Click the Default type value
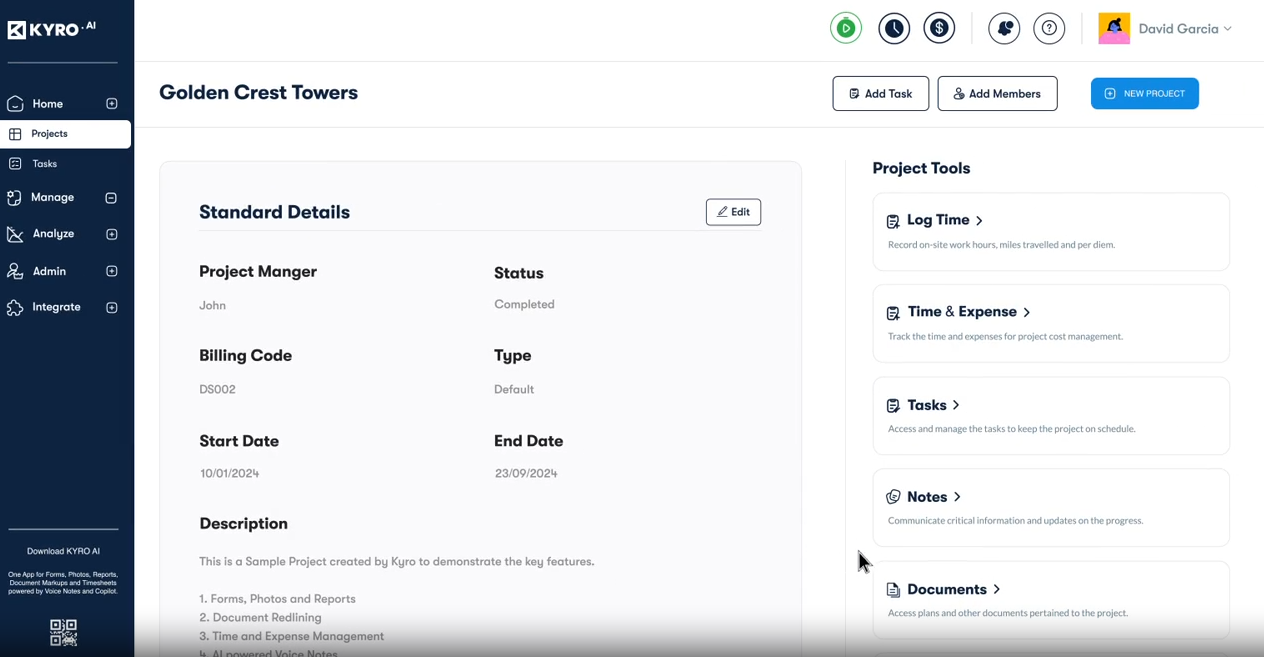1264x657 pixels. (x=514, y=390)
